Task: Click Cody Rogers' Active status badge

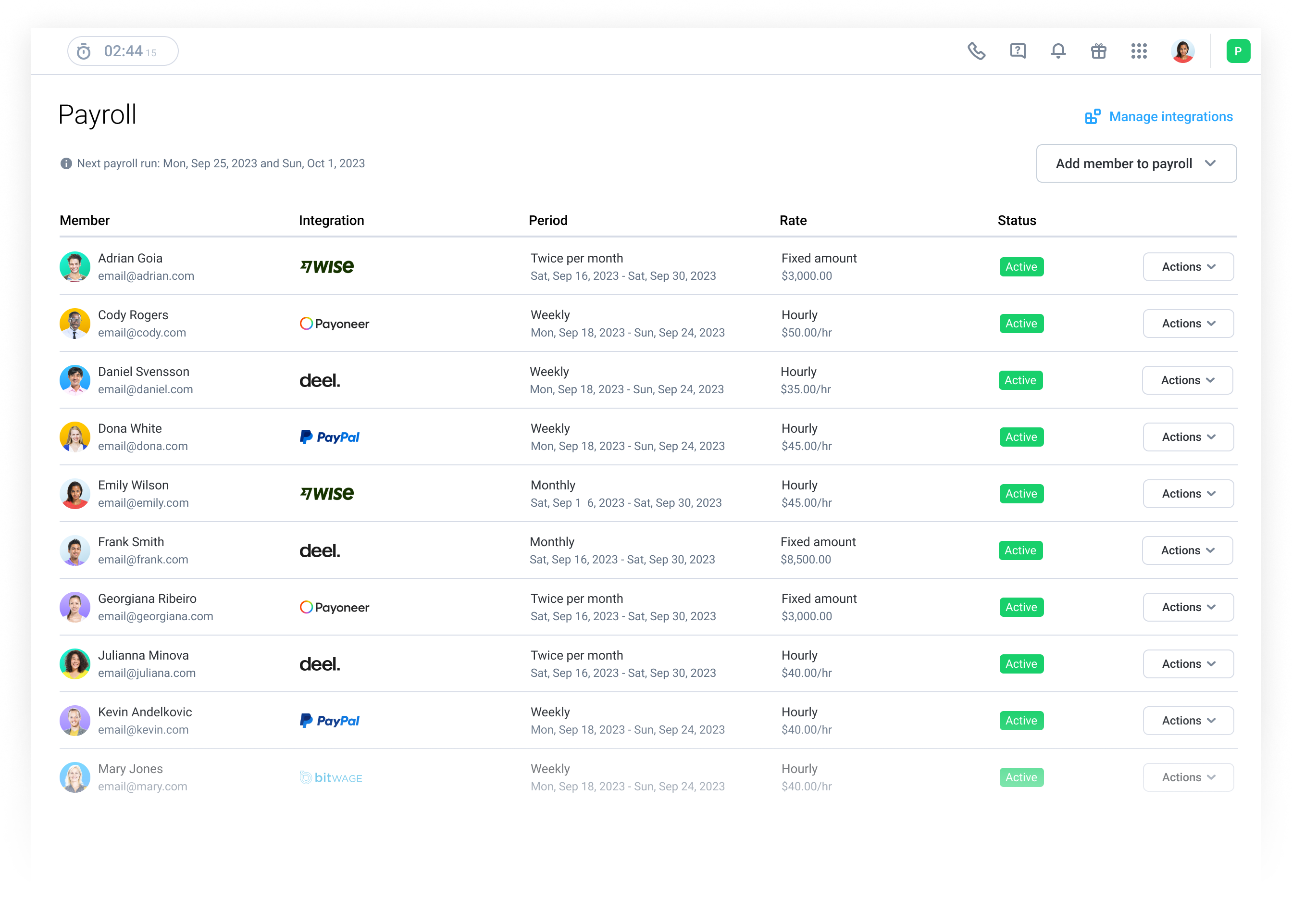Action: (x=1020, y=324)
